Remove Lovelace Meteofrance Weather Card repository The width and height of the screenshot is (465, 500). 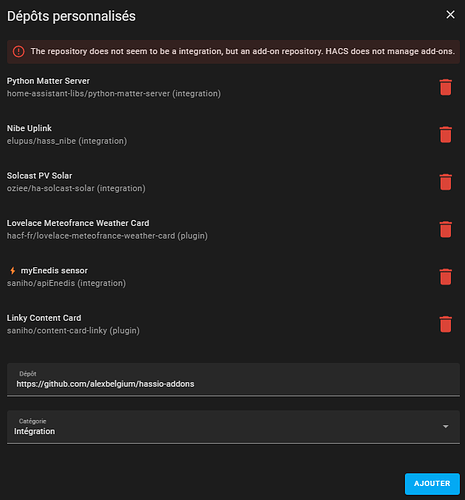point(445,229)
